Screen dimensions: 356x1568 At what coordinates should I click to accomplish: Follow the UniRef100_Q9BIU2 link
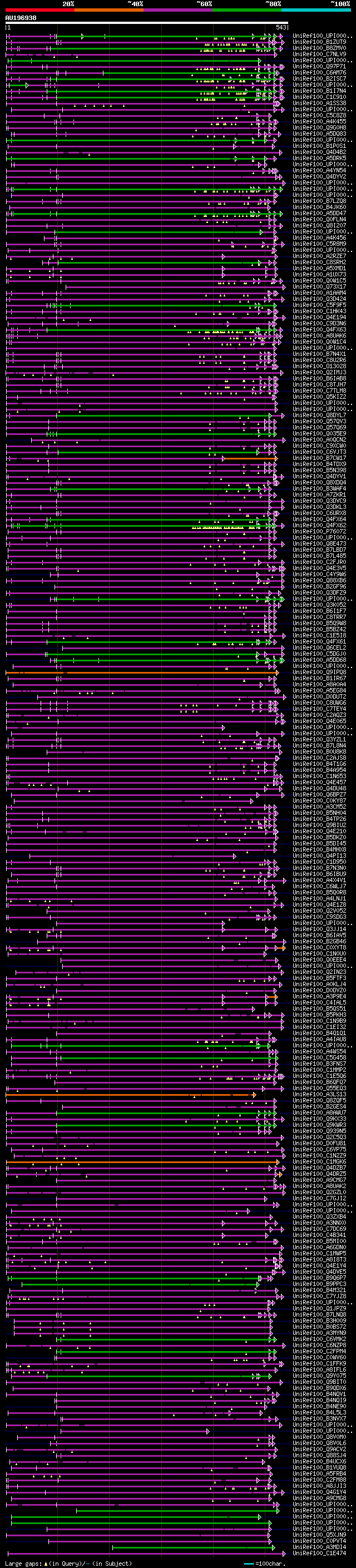point(319,825)
